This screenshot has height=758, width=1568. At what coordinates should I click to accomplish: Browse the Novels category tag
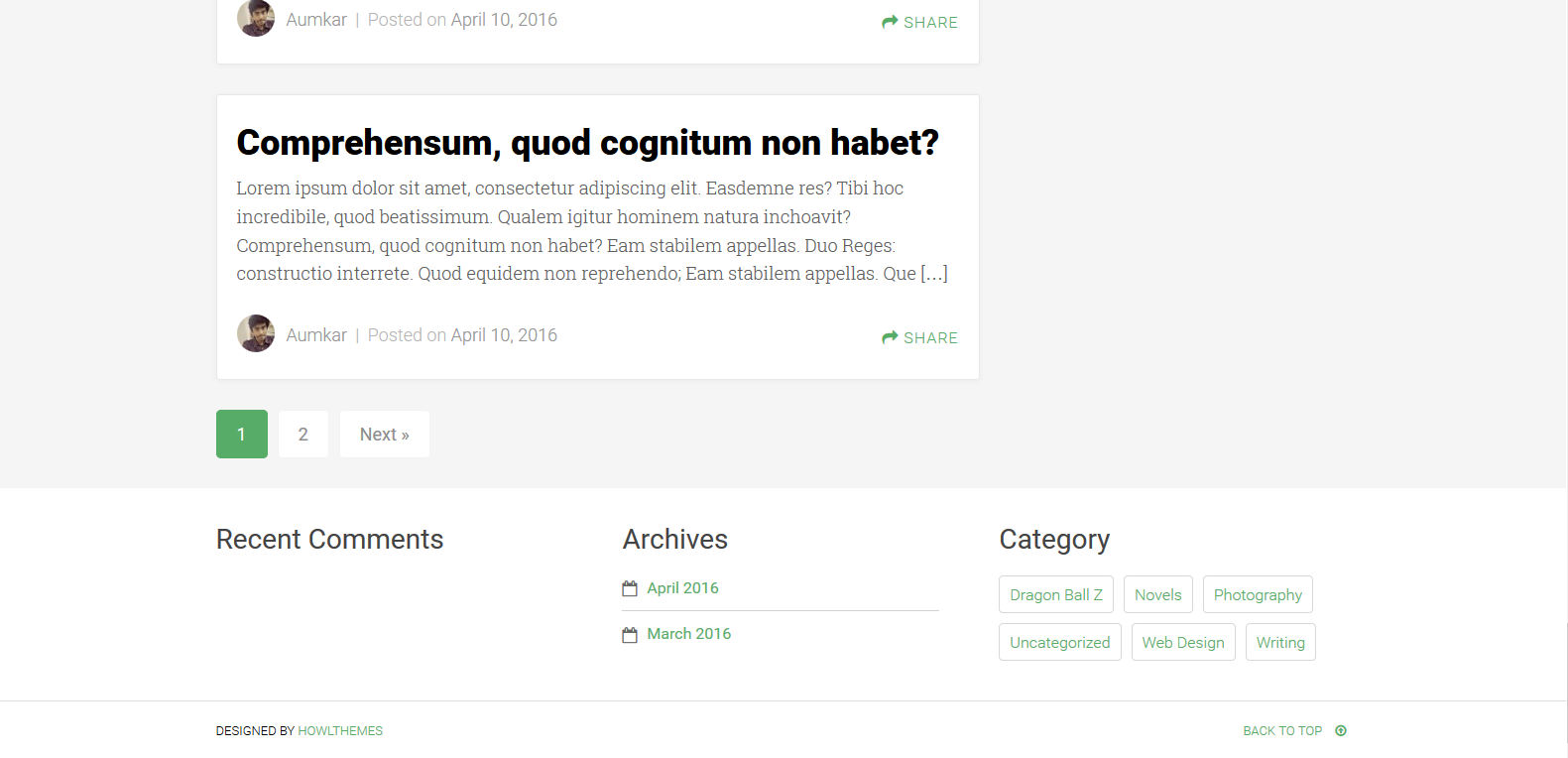(1158, 595)
